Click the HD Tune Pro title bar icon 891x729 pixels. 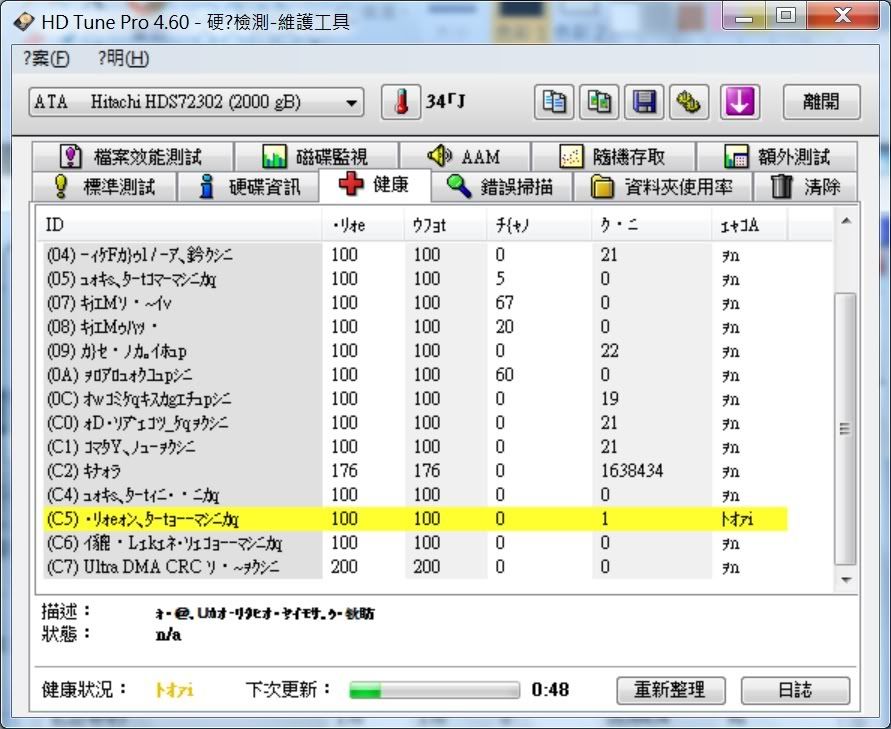coord(24,22)
